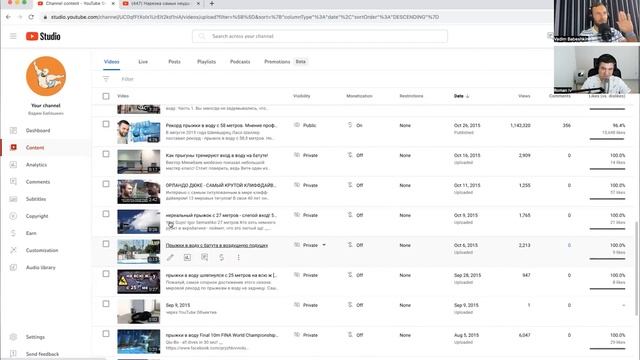Click the Filter text input
Image resolution: width=640 pixels, height=360 pixels.
pos(127,79)
